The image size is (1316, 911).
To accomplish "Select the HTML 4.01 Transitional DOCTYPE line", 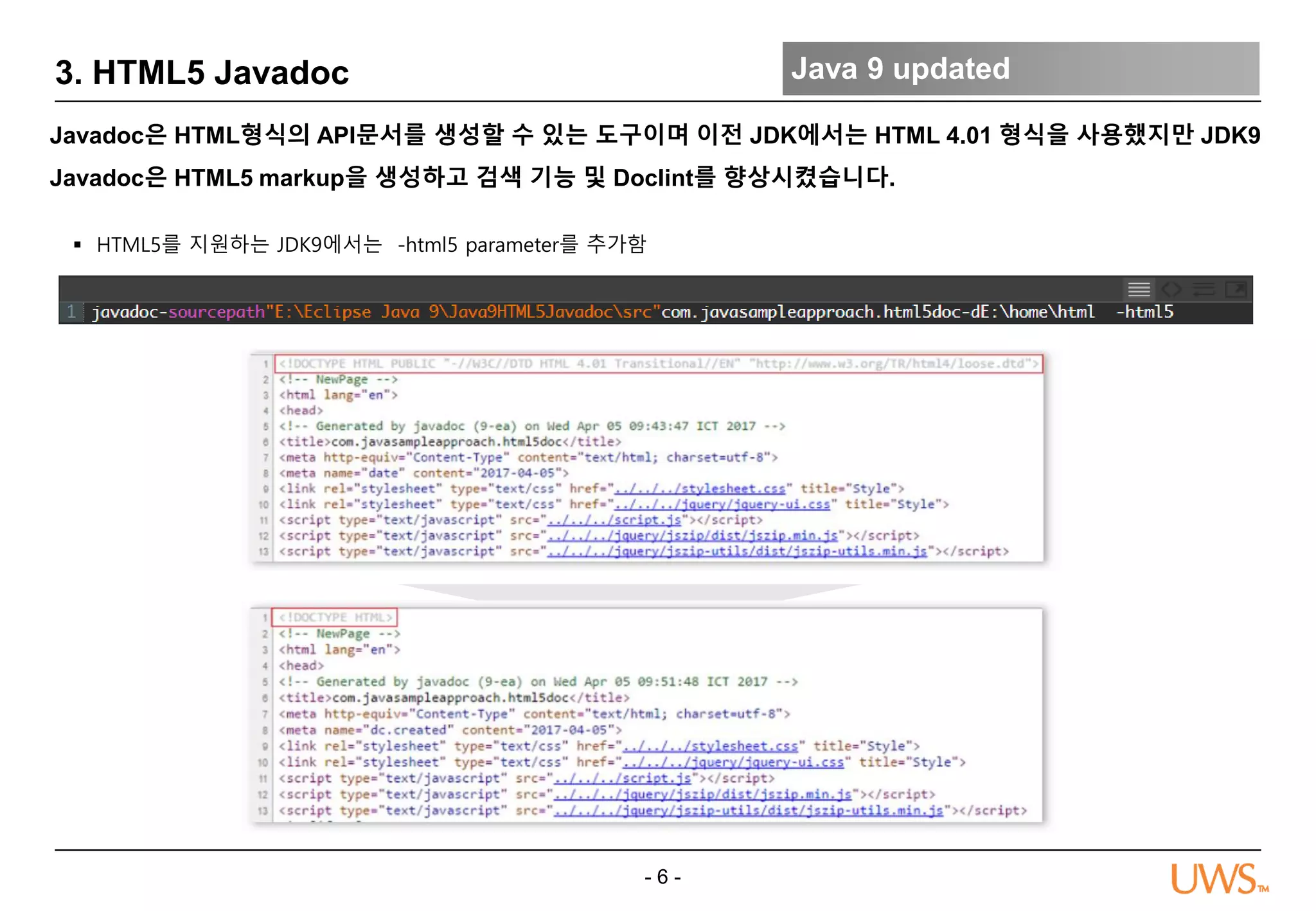I will tap(659, 364).
